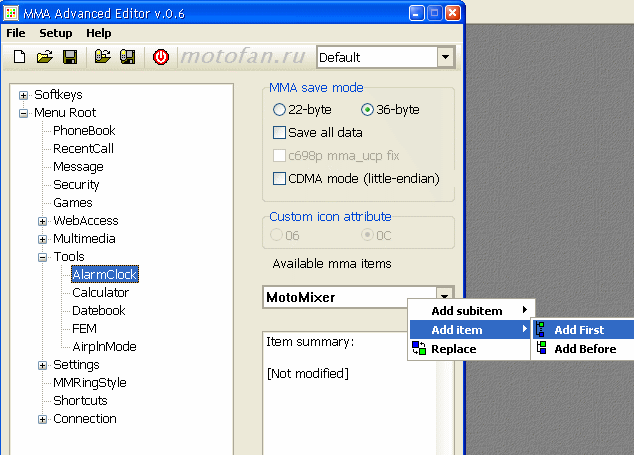Select PhoneBook in the tree
Screen dimensions: 634x455
[x=84, y=131]
